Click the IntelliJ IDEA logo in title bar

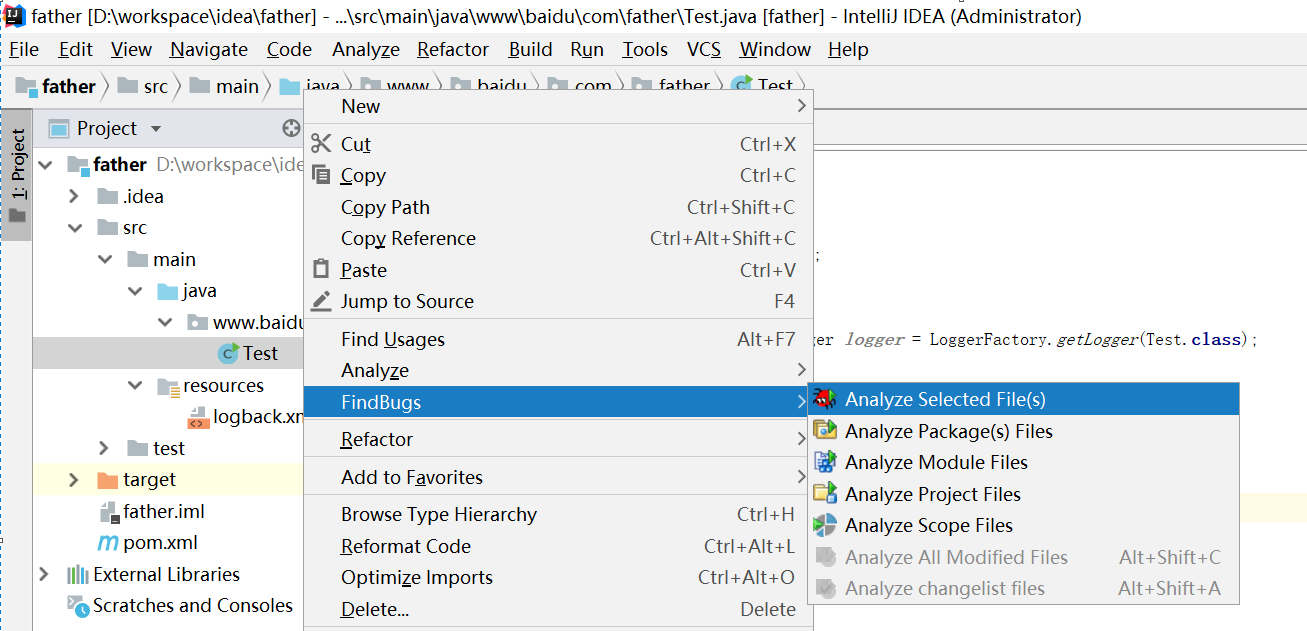(x=15, y=16)
